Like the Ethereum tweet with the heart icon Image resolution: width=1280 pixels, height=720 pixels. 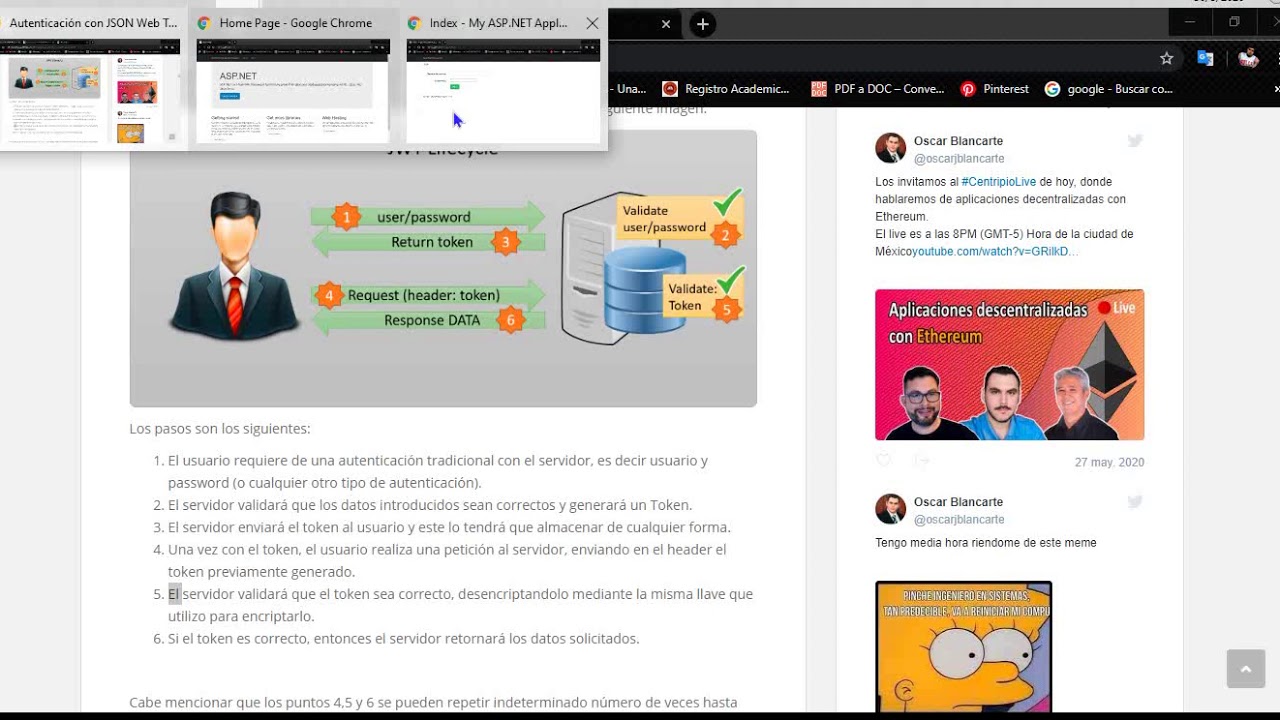pos(883,461)
